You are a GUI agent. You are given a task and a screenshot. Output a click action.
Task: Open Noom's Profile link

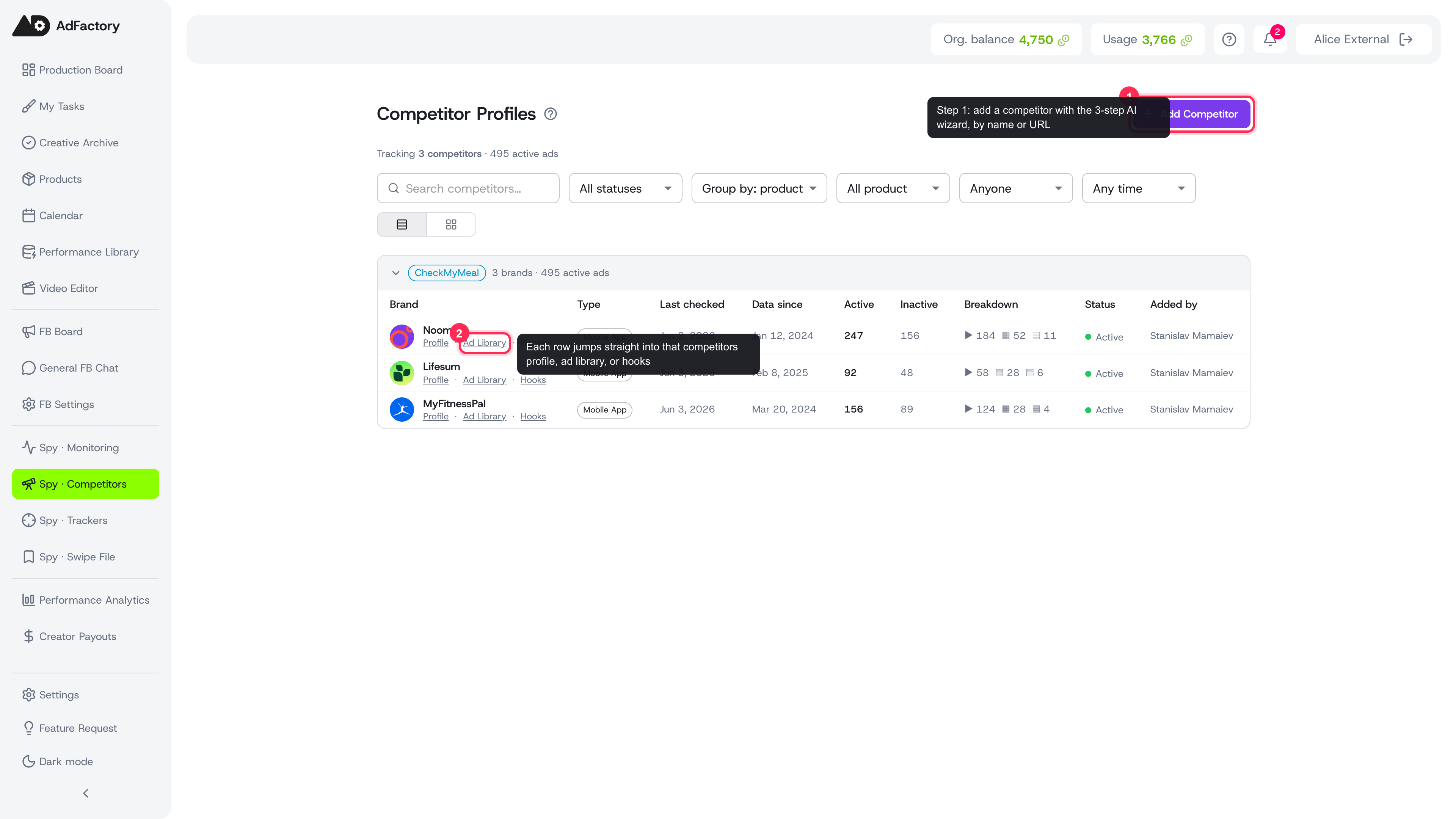click(x=435, y=343)
